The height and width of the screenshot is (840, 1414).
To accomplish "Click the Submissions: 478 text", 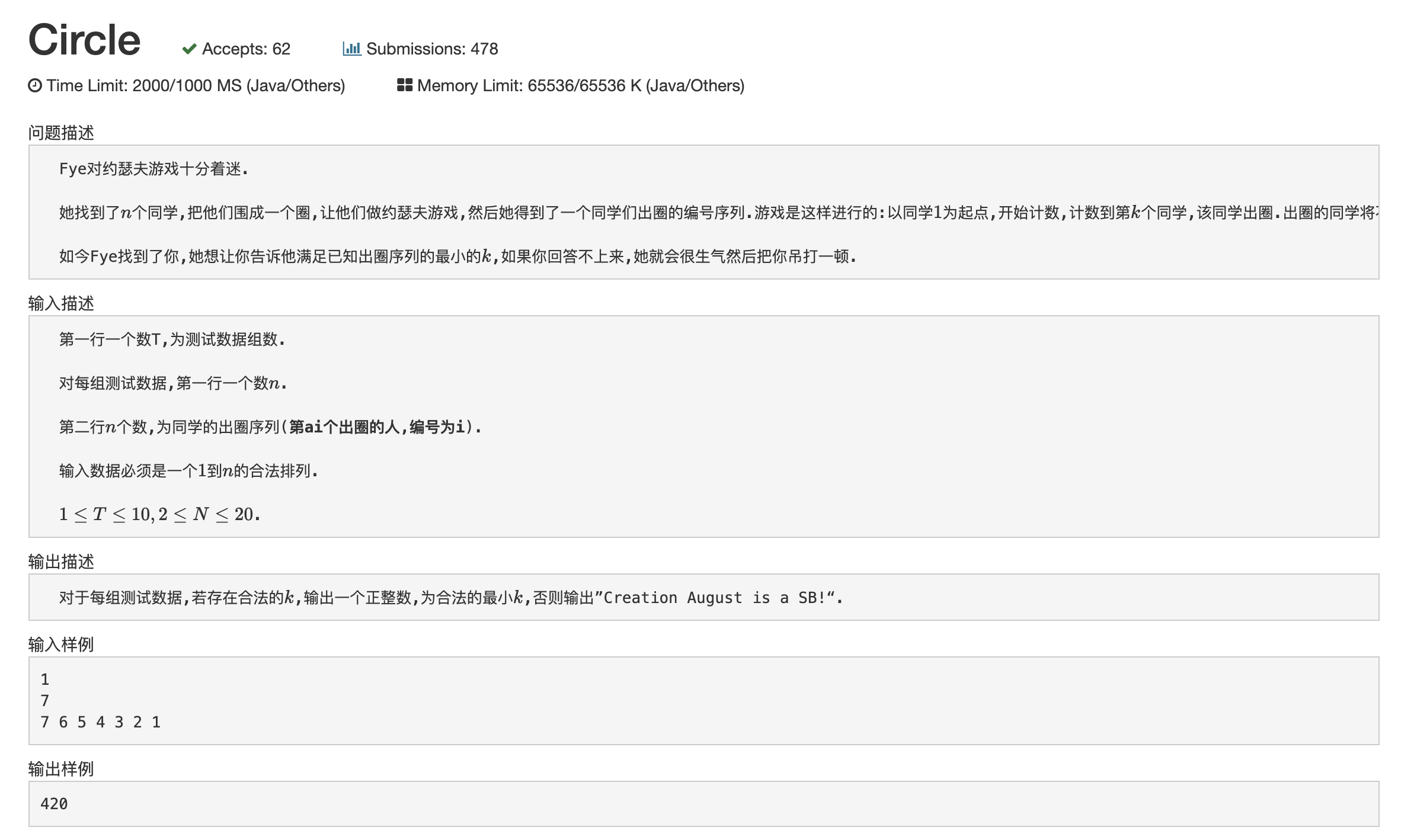I will [431, 49].
